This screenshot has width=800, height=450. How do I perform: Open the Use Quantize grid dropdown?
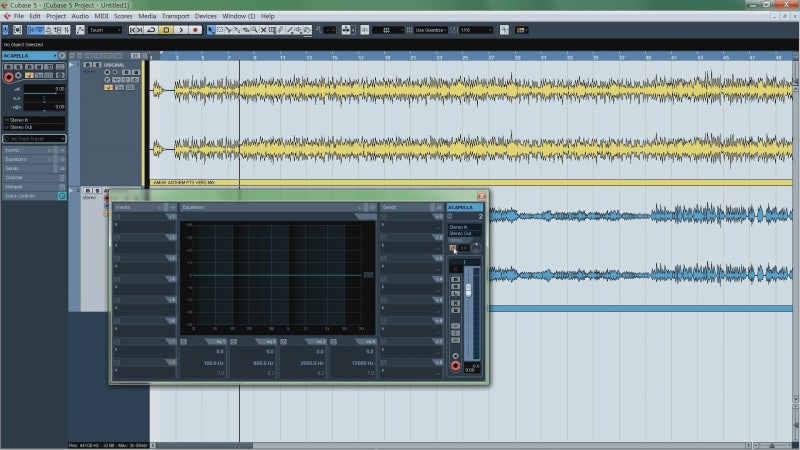(431, 30)
